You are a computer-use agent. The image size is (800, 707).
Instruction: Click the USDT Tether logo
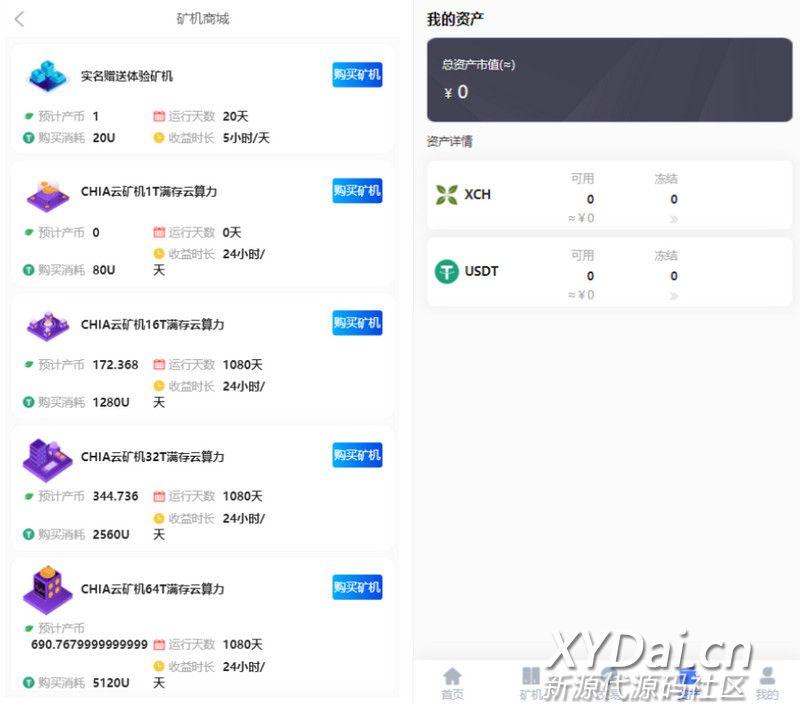[x=446, y=271]
